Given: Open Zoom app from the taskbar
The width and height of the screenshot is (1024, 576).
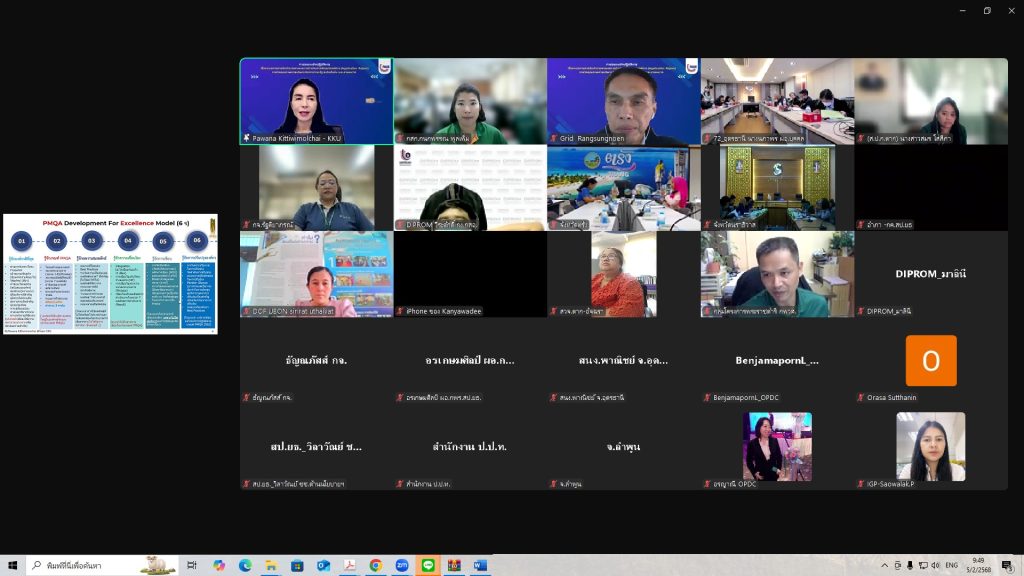Looking at the screenshot, I should (402, 565).
